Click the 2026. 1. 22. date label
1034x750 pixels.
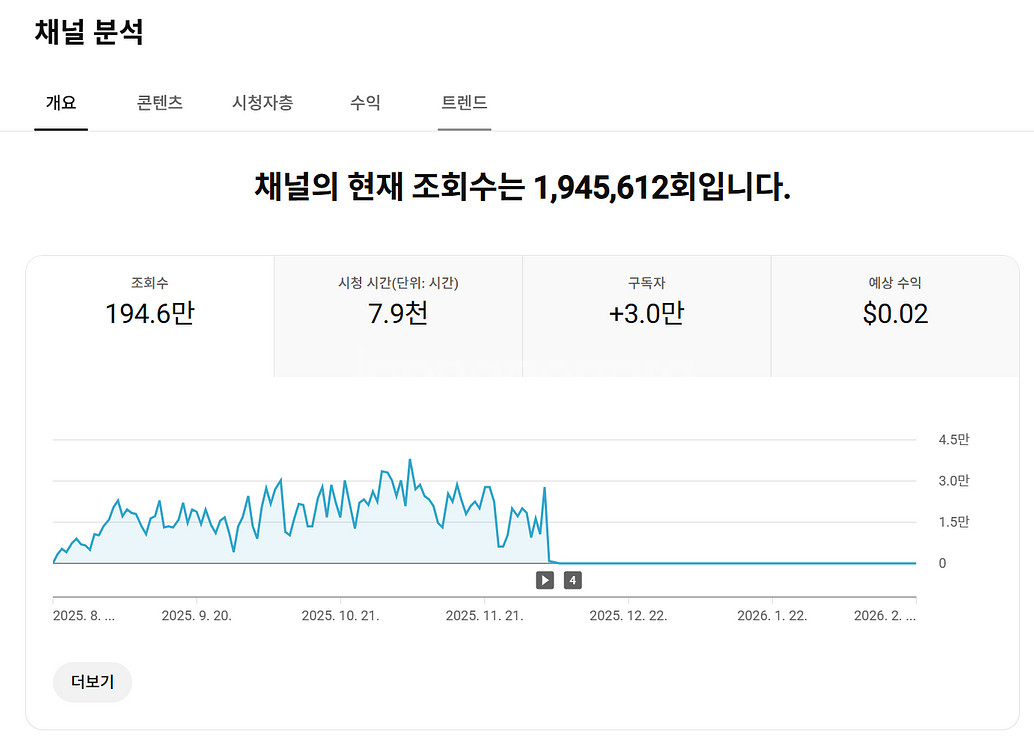pyautogui.click(x=772, y=616)
